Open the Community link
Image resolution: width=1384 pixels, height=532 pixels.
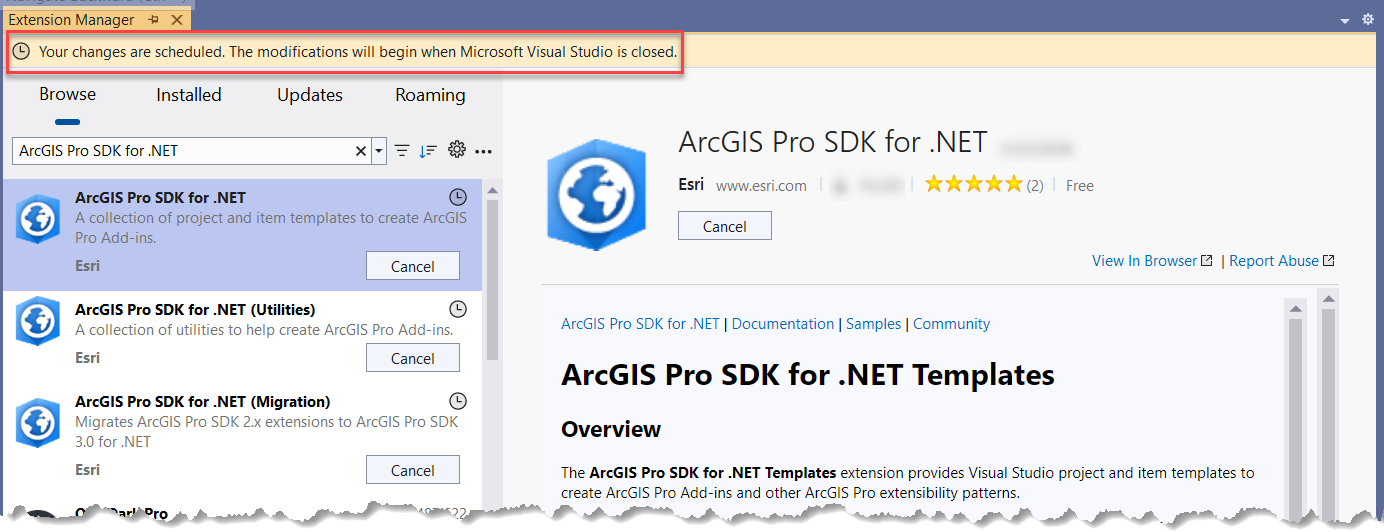[951, 324]
